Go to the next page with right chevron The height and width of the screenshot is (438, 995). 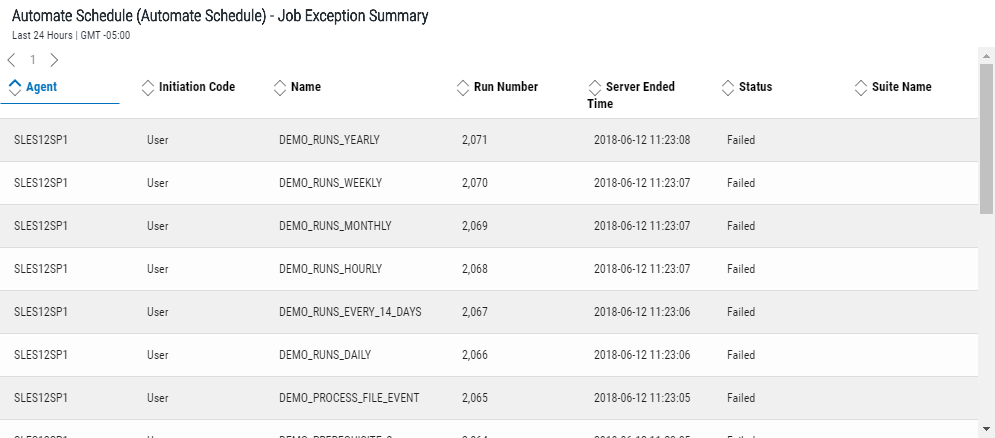pyautogui.click(x=54, y=60)
